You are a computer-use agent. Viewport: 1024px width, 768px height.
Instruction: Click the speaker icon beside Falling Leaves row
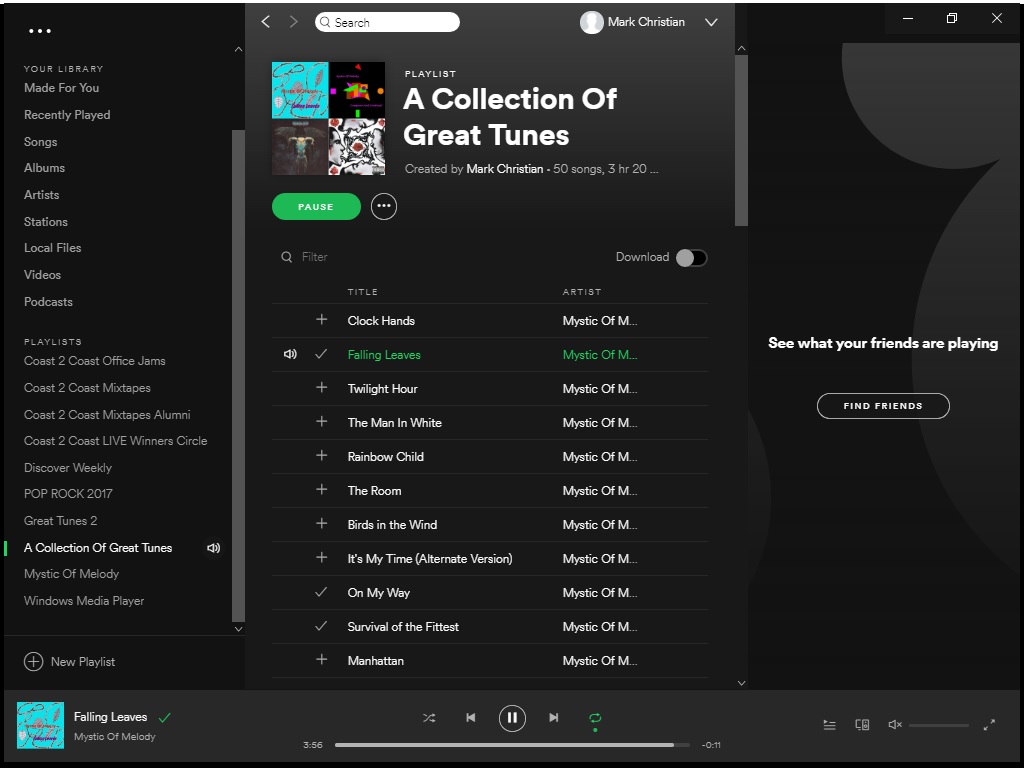(x=290, y=354)
